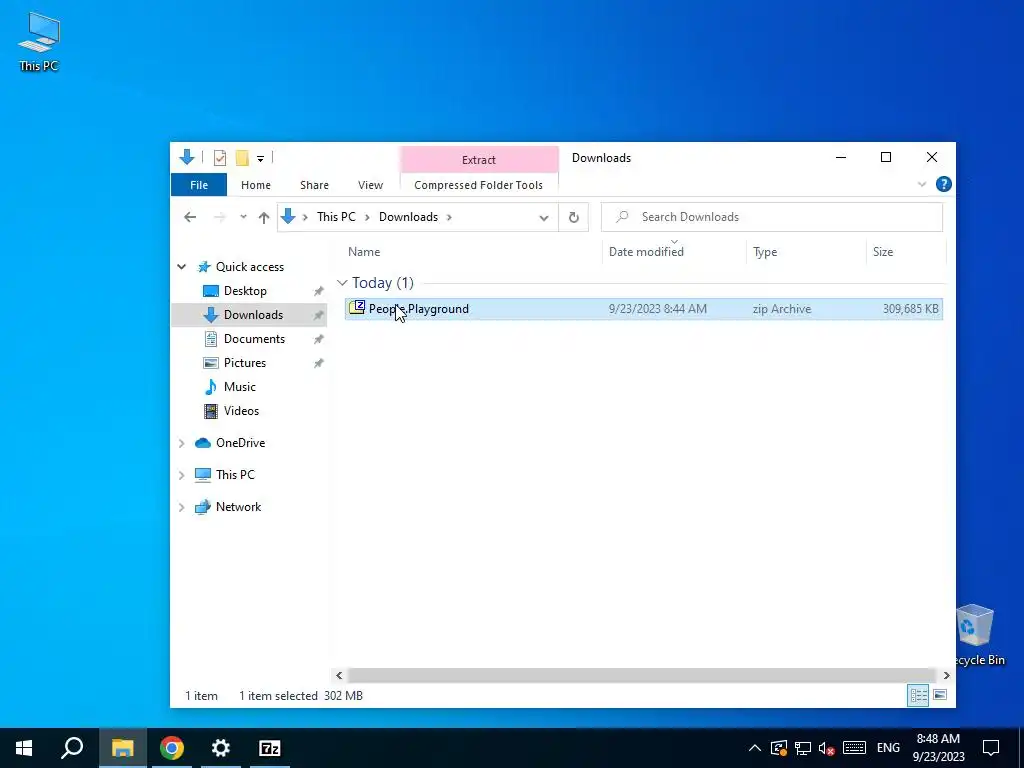Open 7-Zip from the taskbar
The height and width of the screenshot is (768, 1024).
coord(270,748)
